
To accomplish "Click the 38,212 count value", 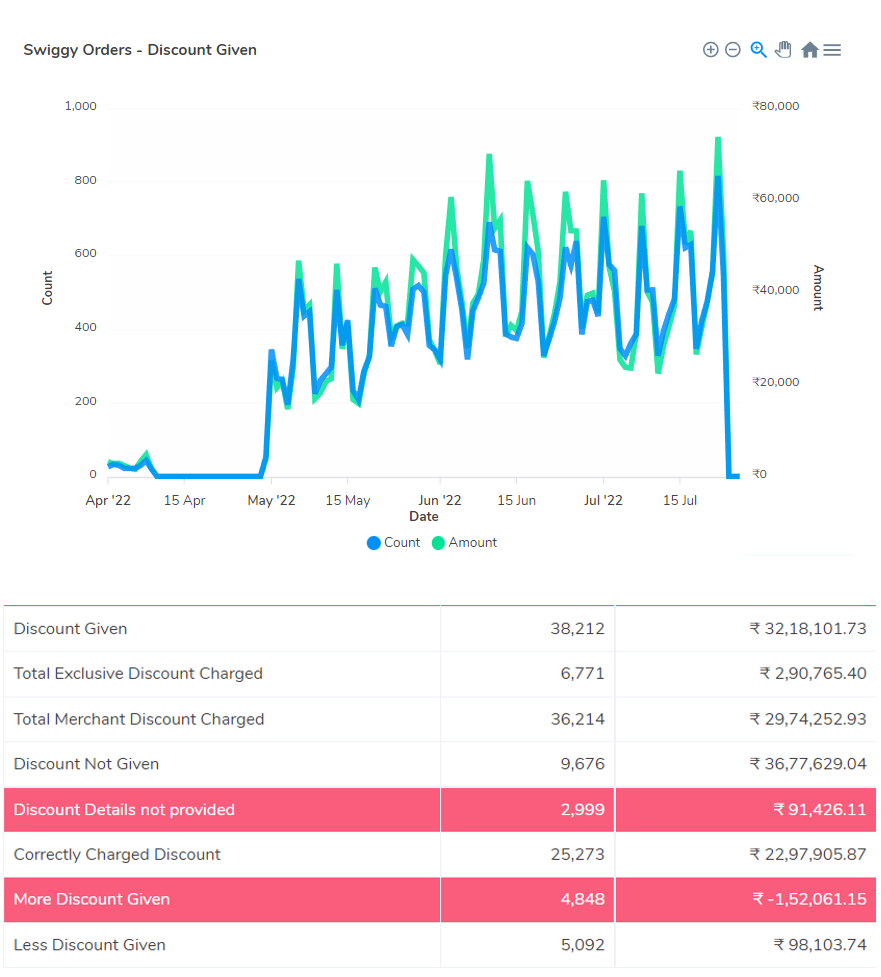I will coord(578,629).
